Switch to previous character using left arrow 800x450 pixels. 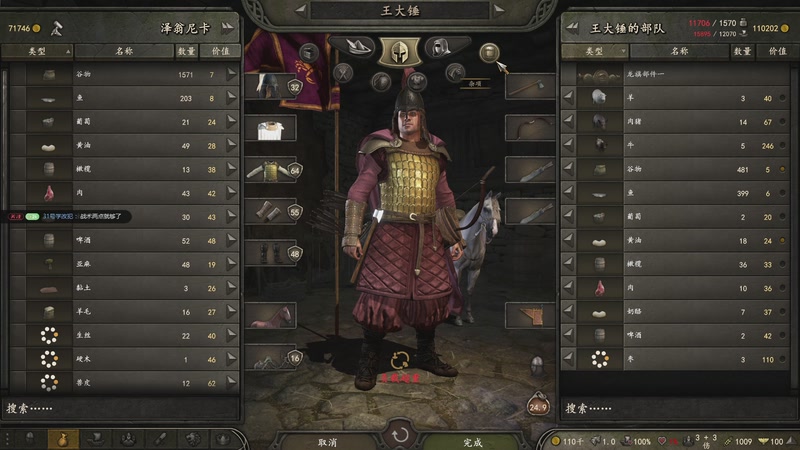301,10
